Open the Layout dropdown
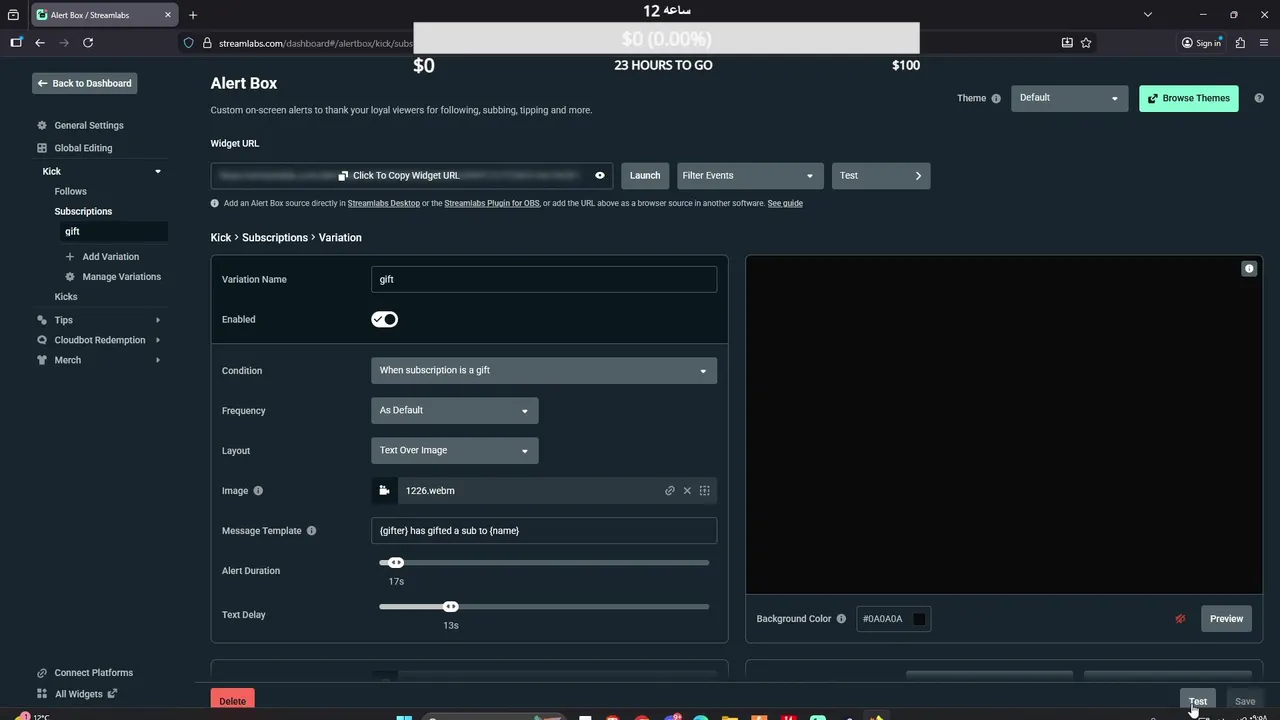 455,450
